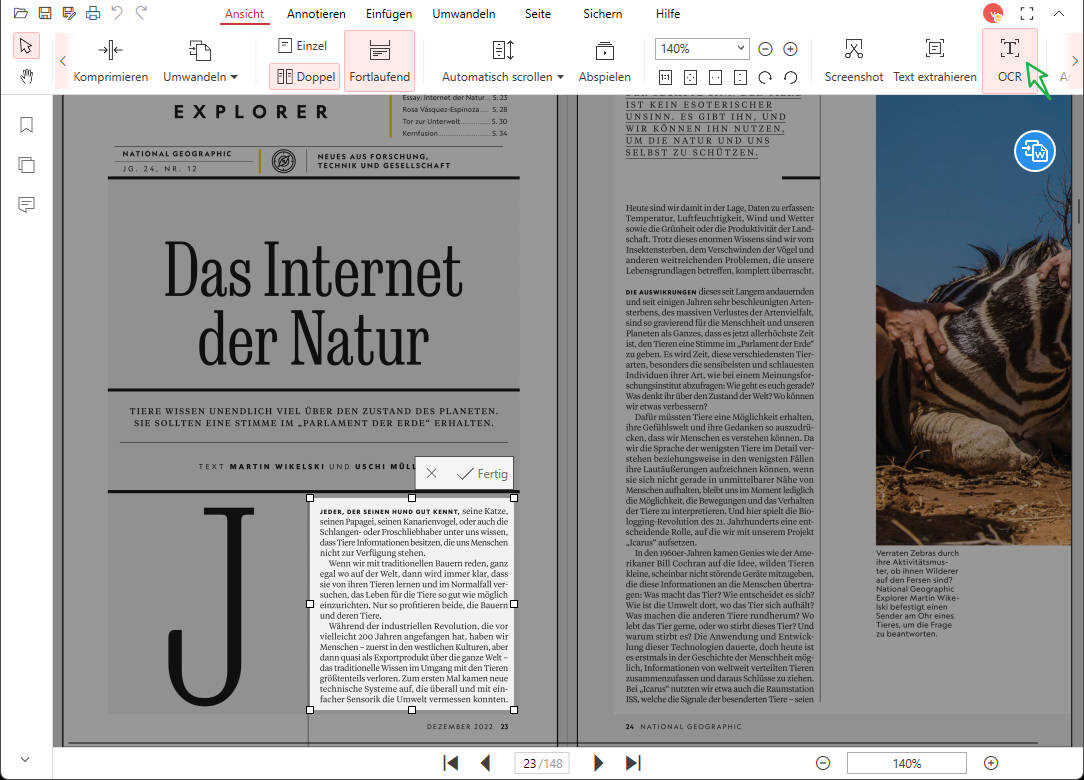Enable Doppel two-page view
Screen dimensions: 1084x780
tap(305, 77)
